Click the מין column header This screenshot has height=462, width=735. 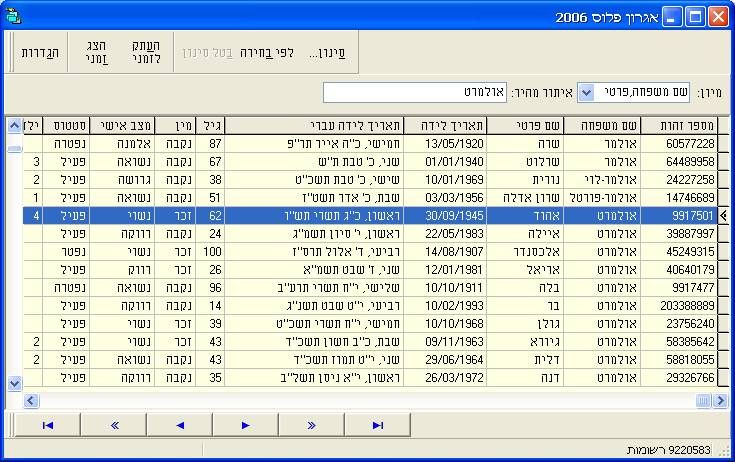[175, 126]
